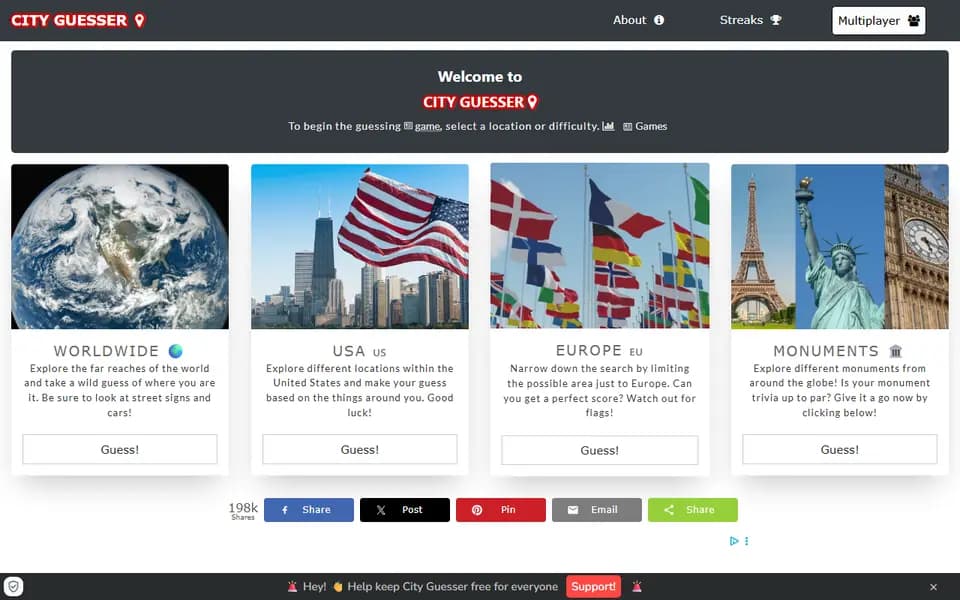Click the Earth image on Worldwide card

point(120,246)
